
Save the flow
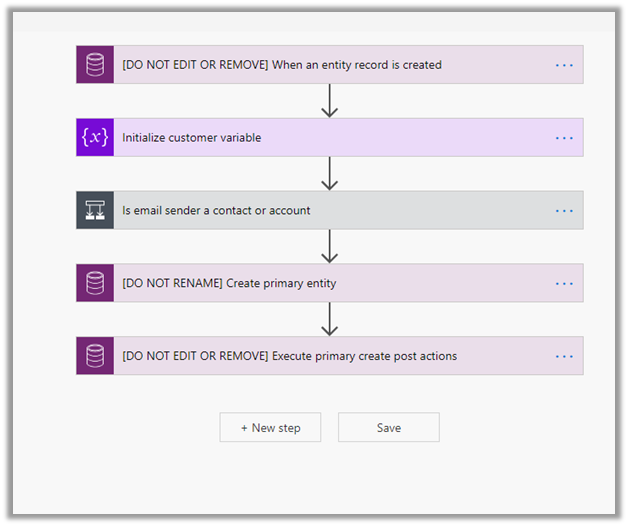[389, 428]
